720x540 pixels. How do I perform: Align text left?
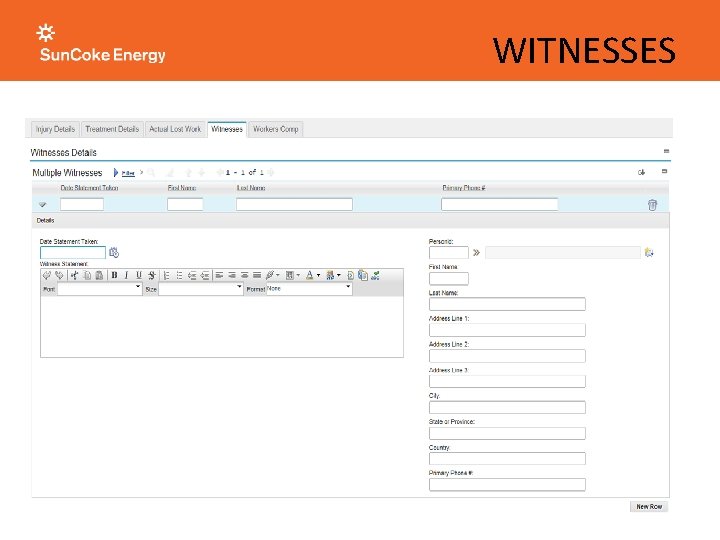coord(219,275)
